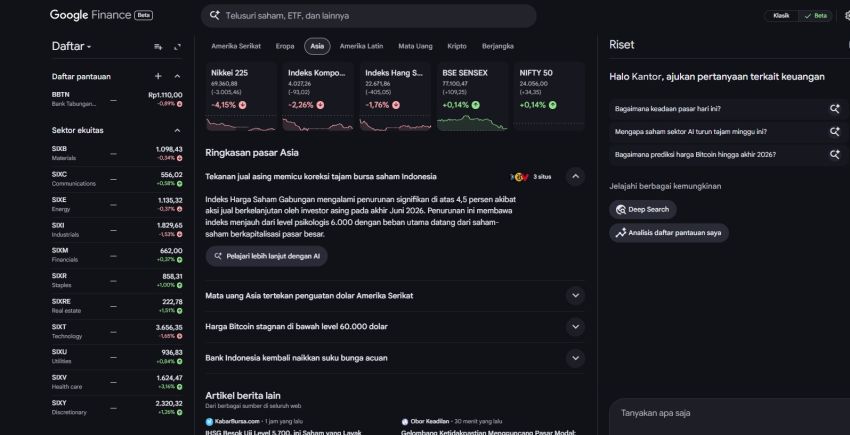850x435 pixels.
Task: Ask Bagaimana keadaan pasar hari ini
Action: (x=667, y=109)
